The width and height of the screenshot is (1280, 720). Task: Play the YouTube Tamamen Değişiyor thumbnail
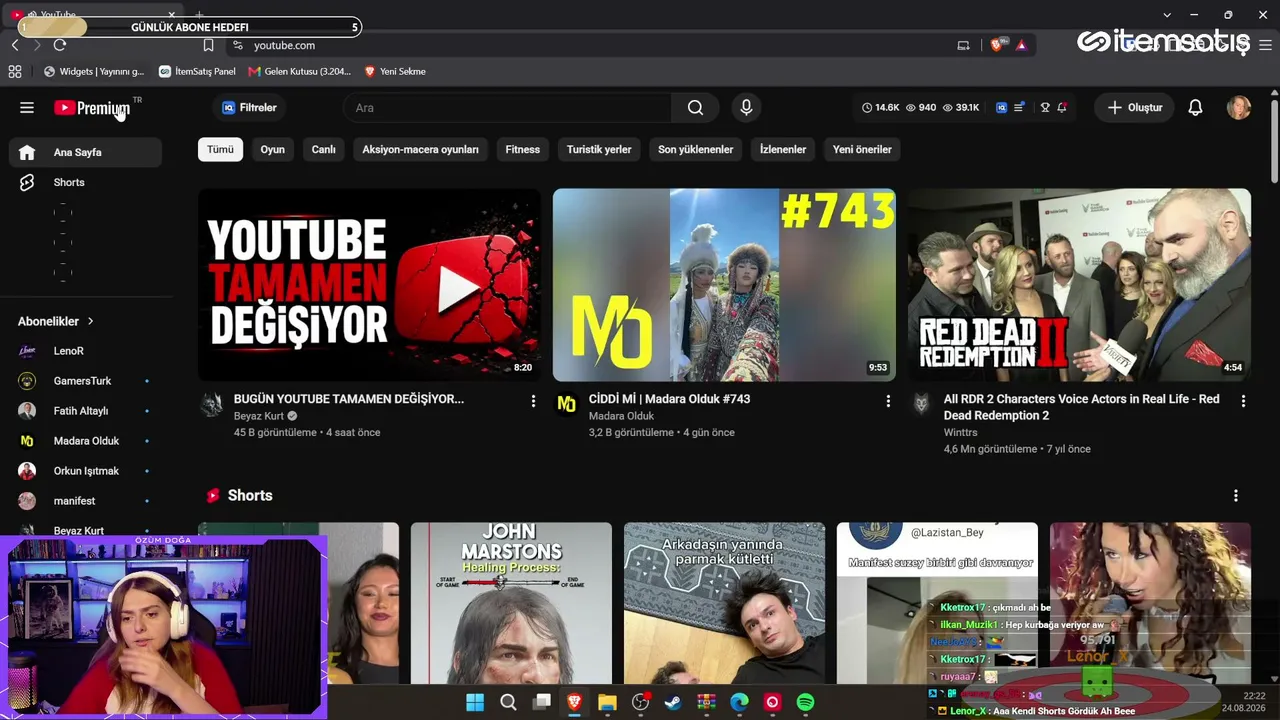pyautogui.click(x=369, y=285)
